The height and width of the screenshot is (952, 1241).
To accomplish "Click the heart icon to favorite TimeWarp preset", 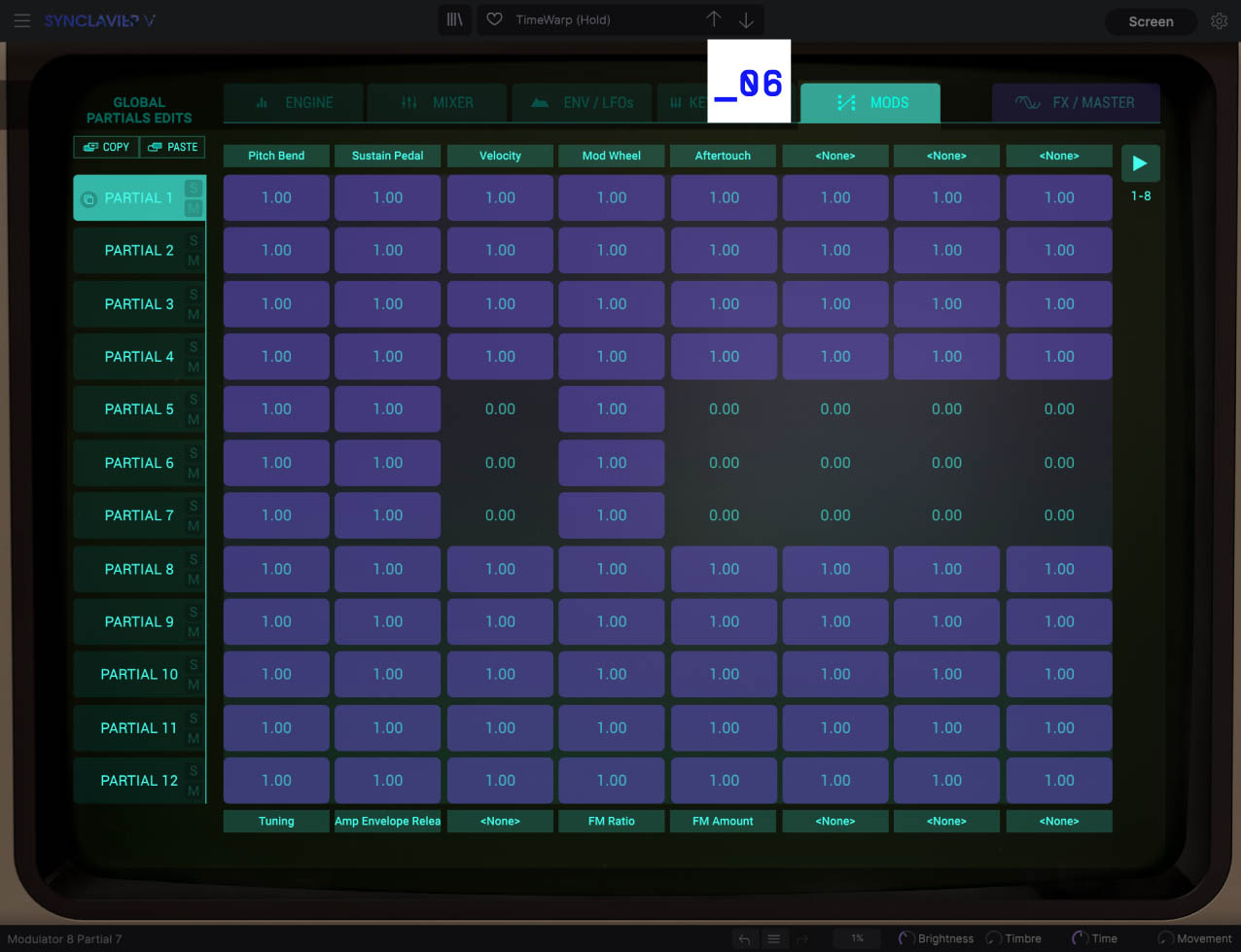I will click(494, 19).
